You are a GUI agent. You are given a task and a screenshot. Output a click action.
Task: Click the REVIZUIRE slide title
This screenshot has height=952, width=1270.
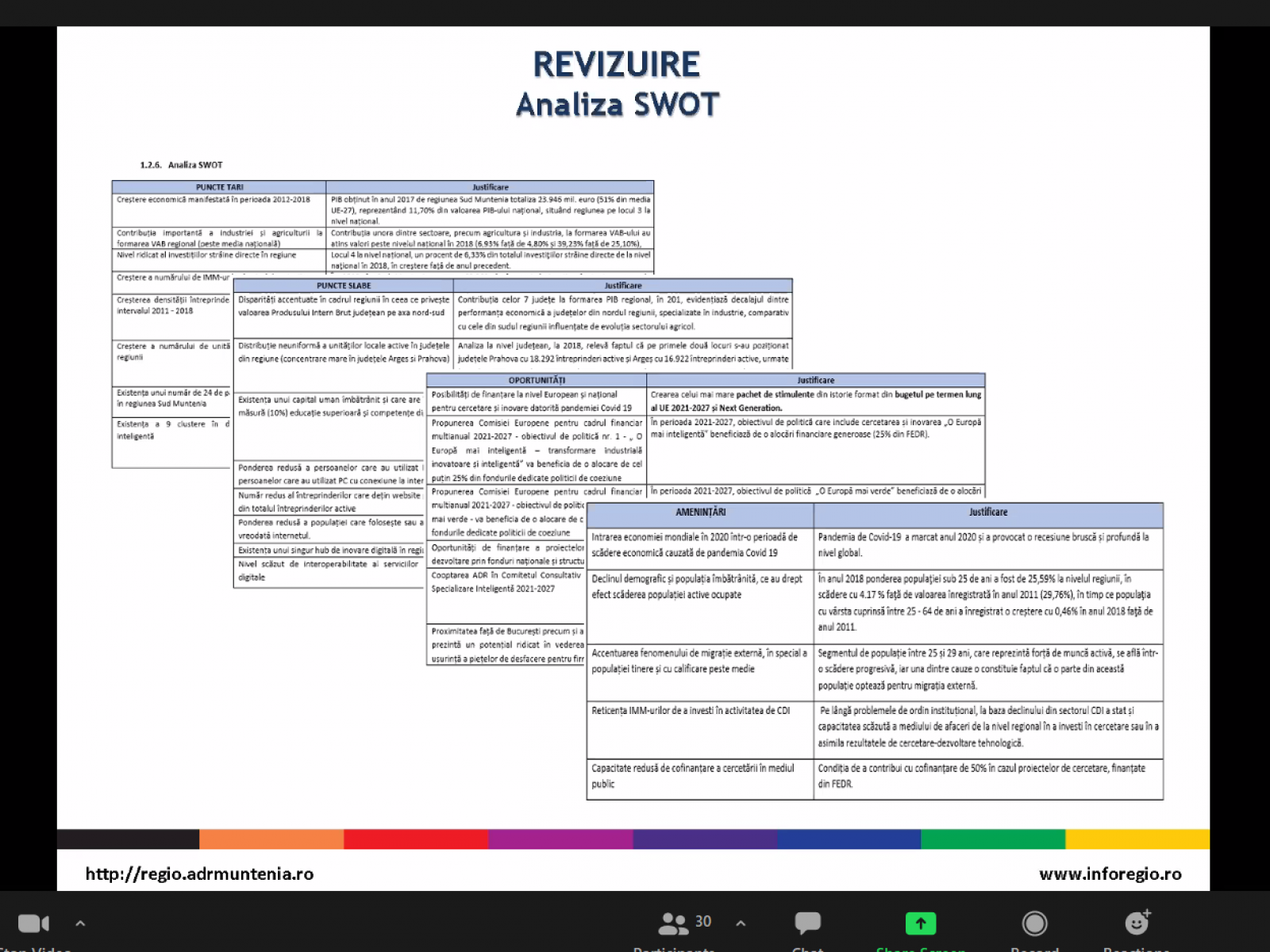pos(617,64)
